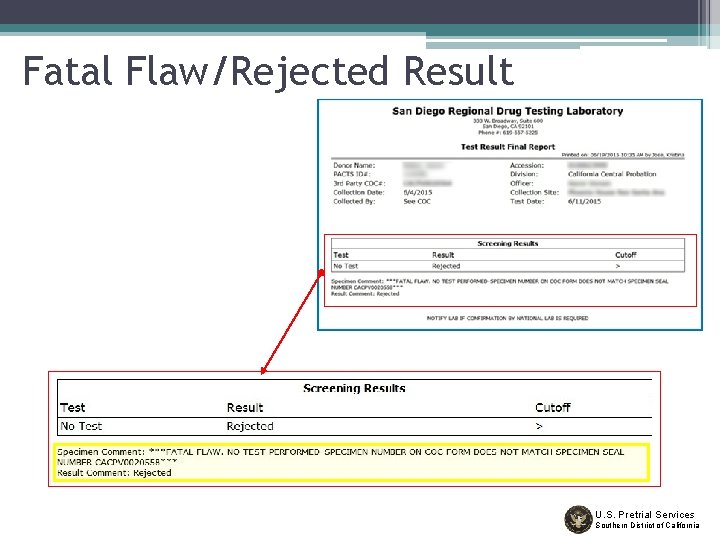Select No Test cell in enlarged table
Screen dimensions: 720x540
81,426
